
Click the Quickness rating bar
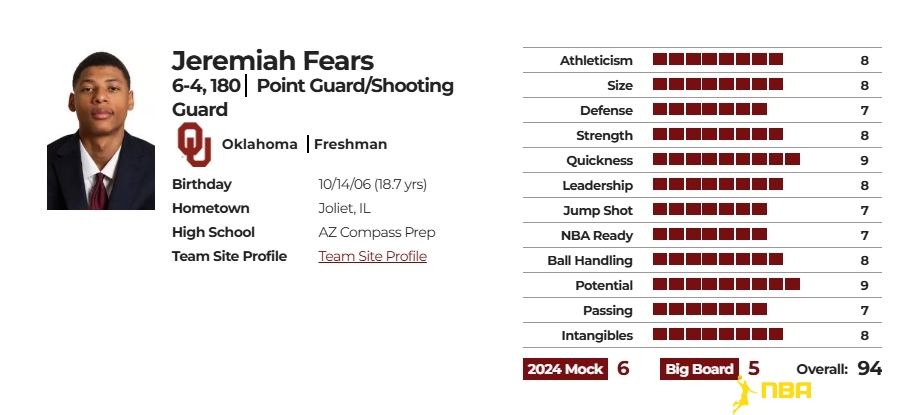pos(727,159)
